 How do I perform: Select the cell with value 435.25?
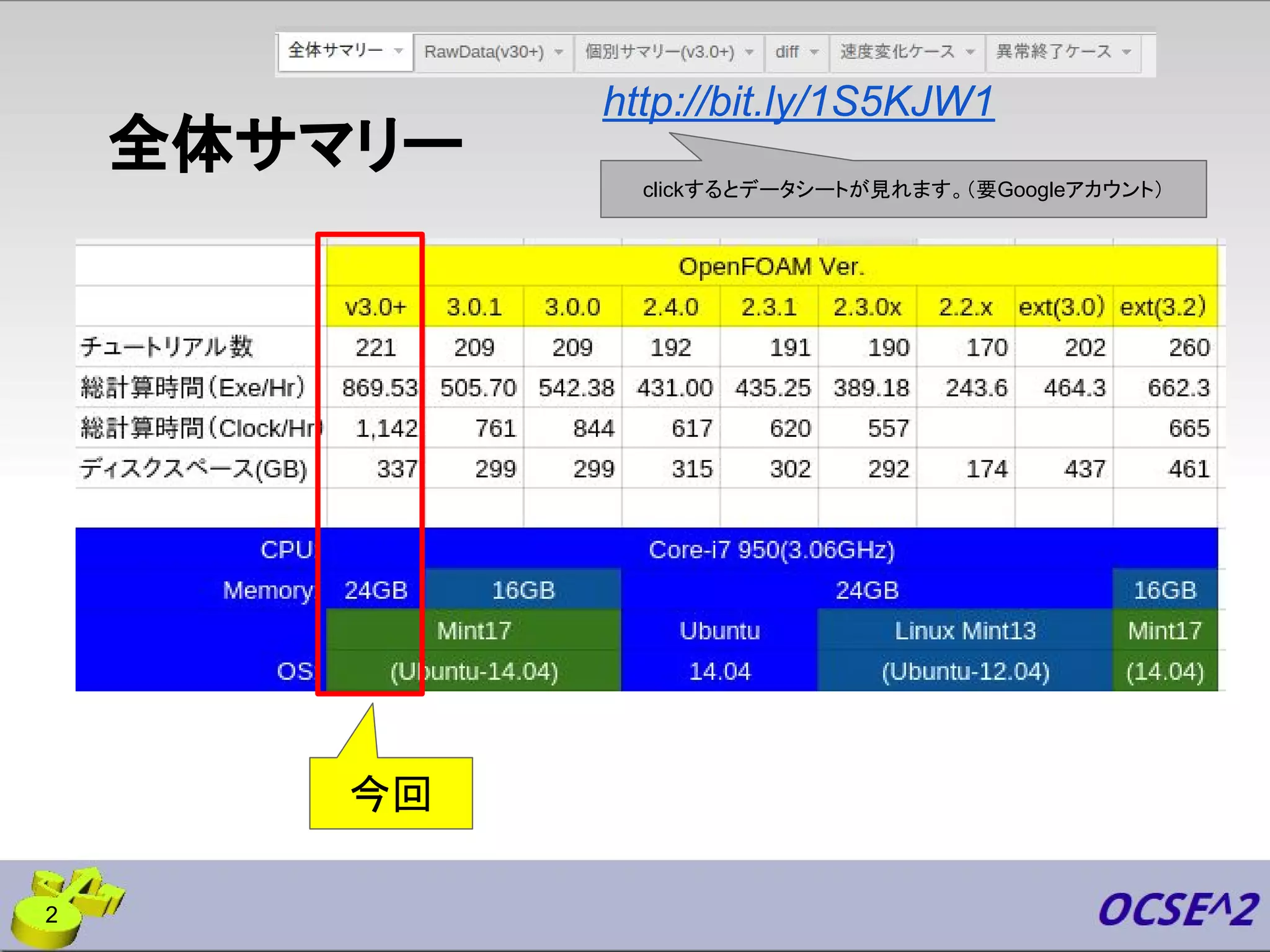pyautogui.click(x=769, y=387)
